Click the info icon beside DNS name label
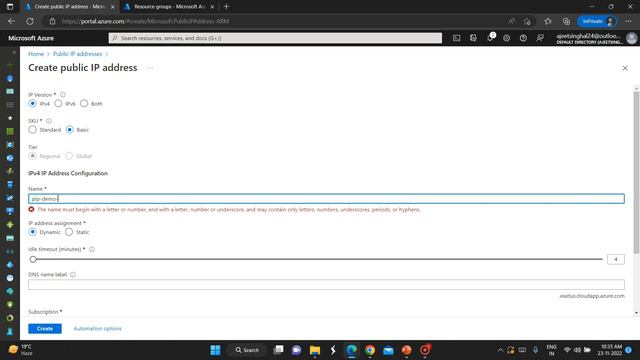This screenshot has height=360, width=640. (73, 275)
